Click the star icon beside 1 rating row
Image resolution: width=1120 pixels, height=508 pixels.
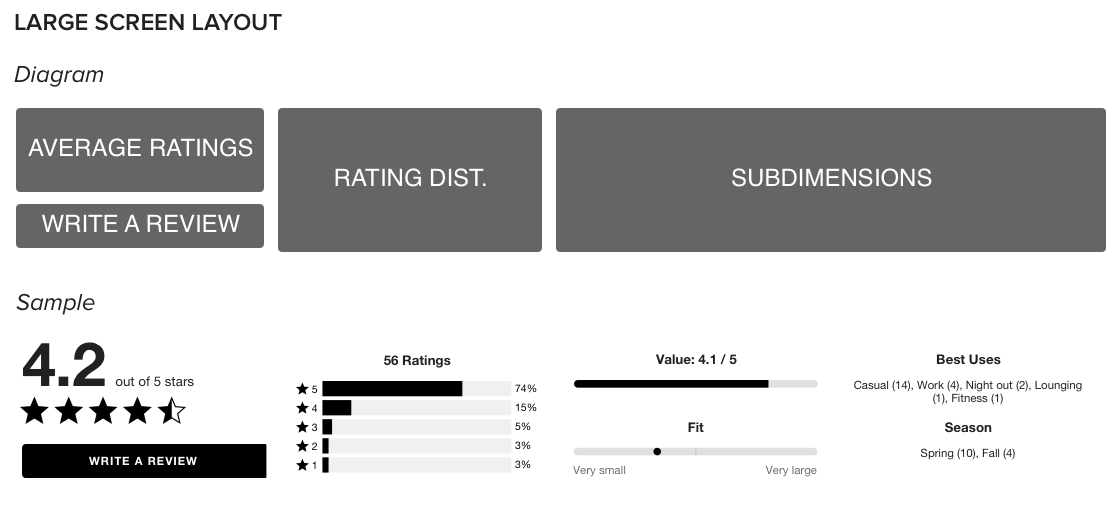coord(301,466)
